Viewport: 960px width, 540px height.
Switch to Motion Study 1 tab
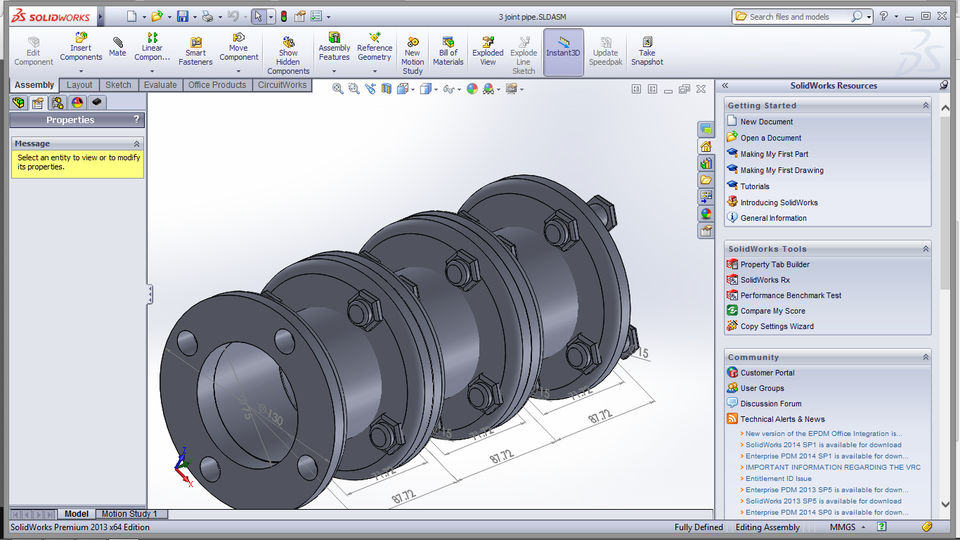129,514
